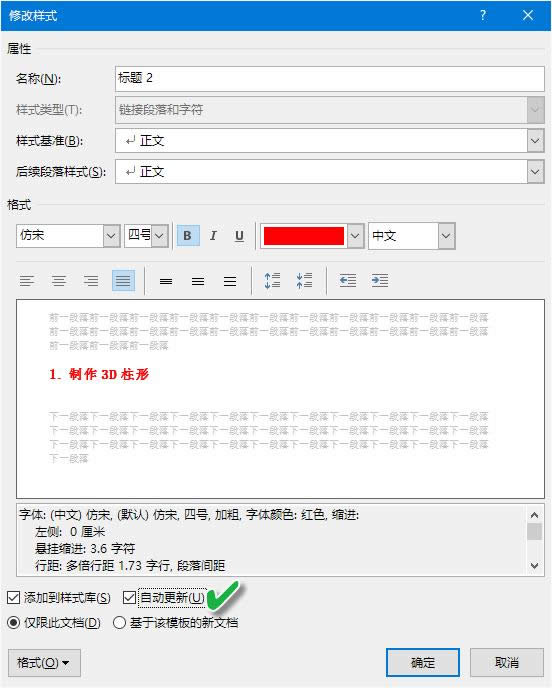Screen dimensions: 552x688
Task: Uncheck the 自动更新 checkbox
Action: pos(129,597)
